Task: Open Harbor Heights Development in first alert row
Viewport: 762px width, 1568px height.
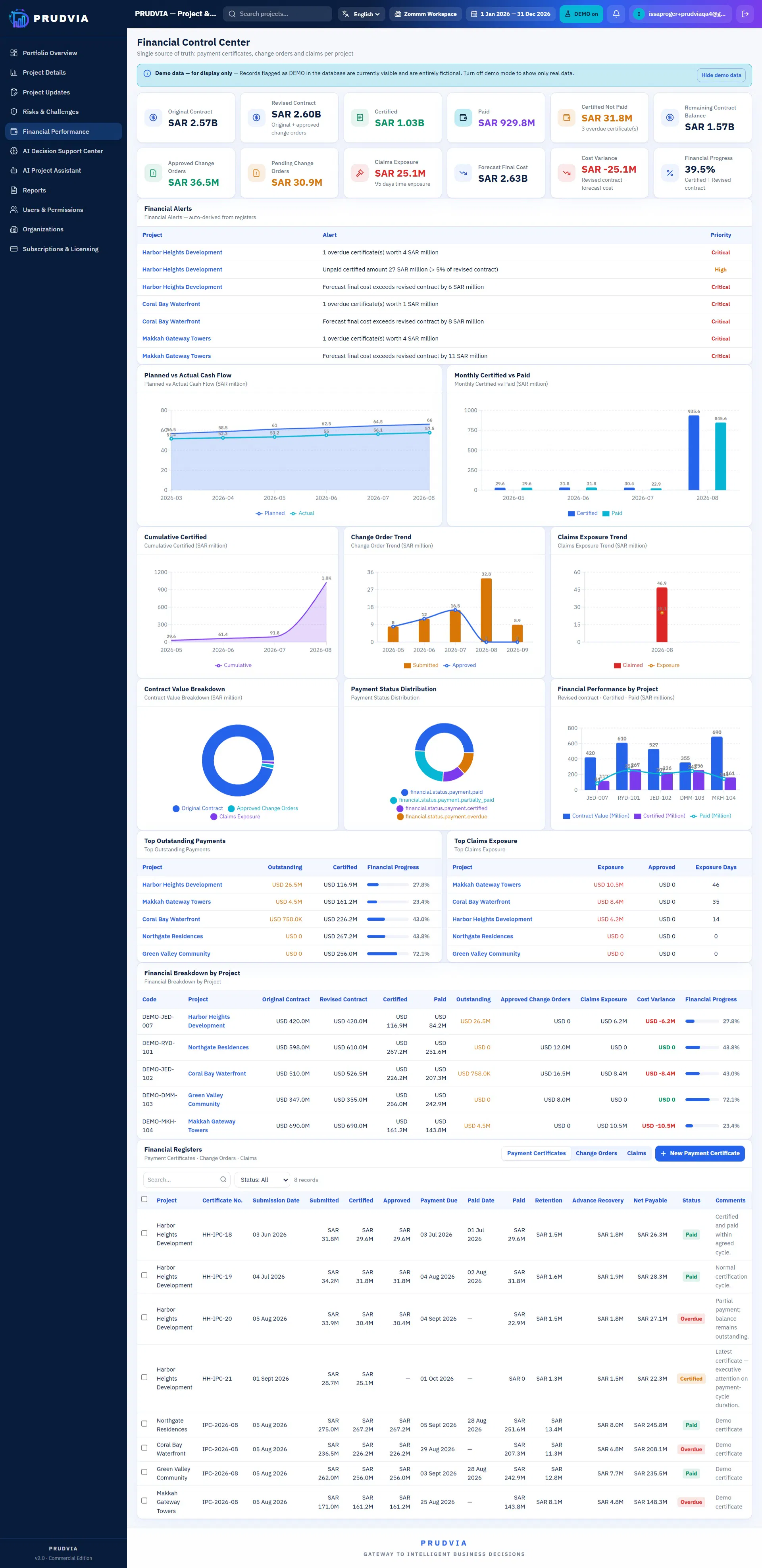Action: 182,253
